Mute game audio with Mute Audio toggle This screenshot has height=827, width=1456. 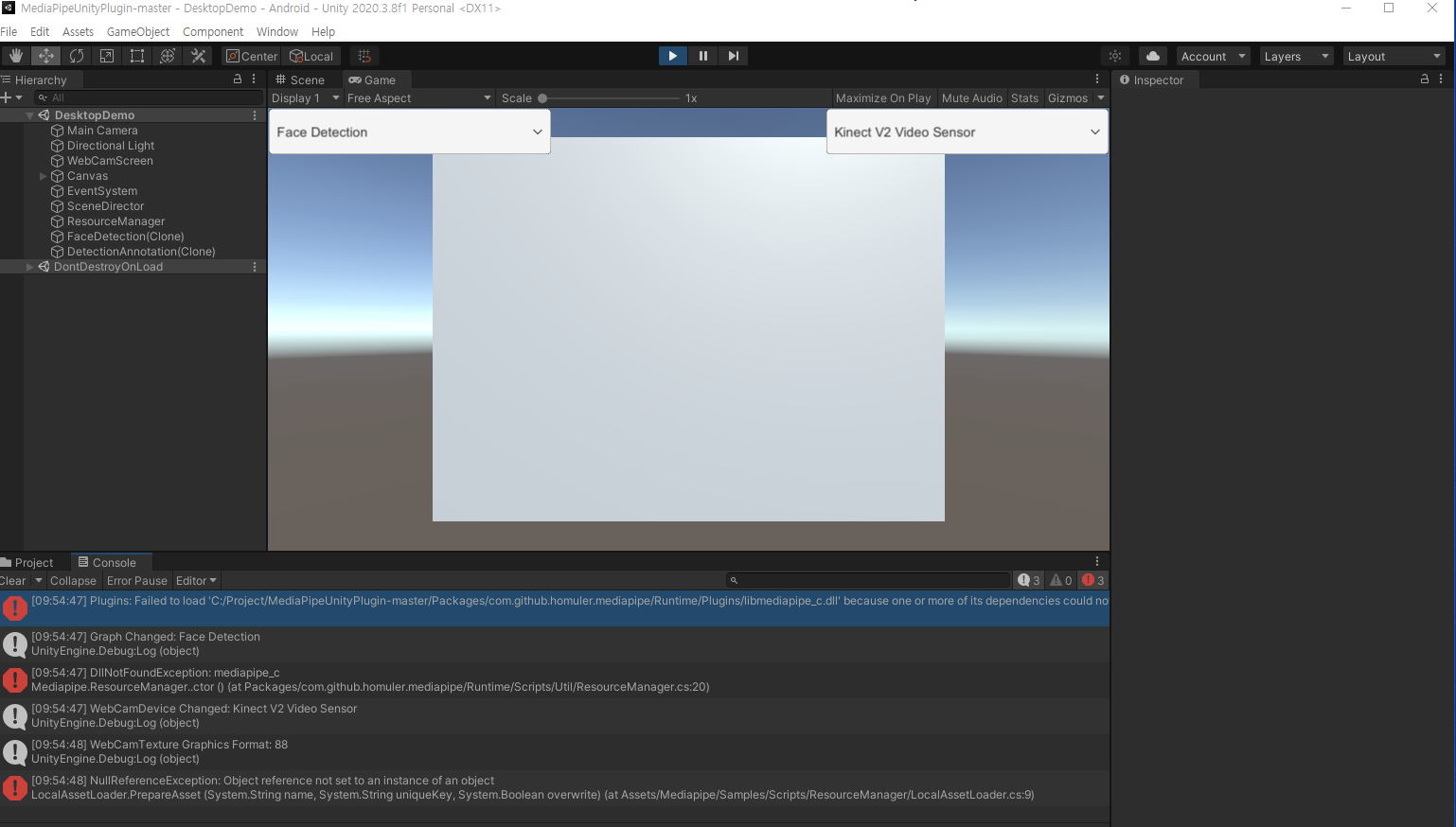pos(971,97)
